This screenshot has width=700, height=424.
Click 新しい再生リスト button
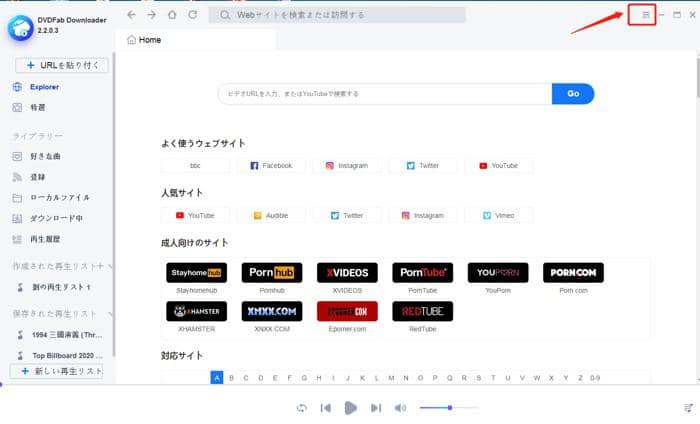(x=57, y=371)
